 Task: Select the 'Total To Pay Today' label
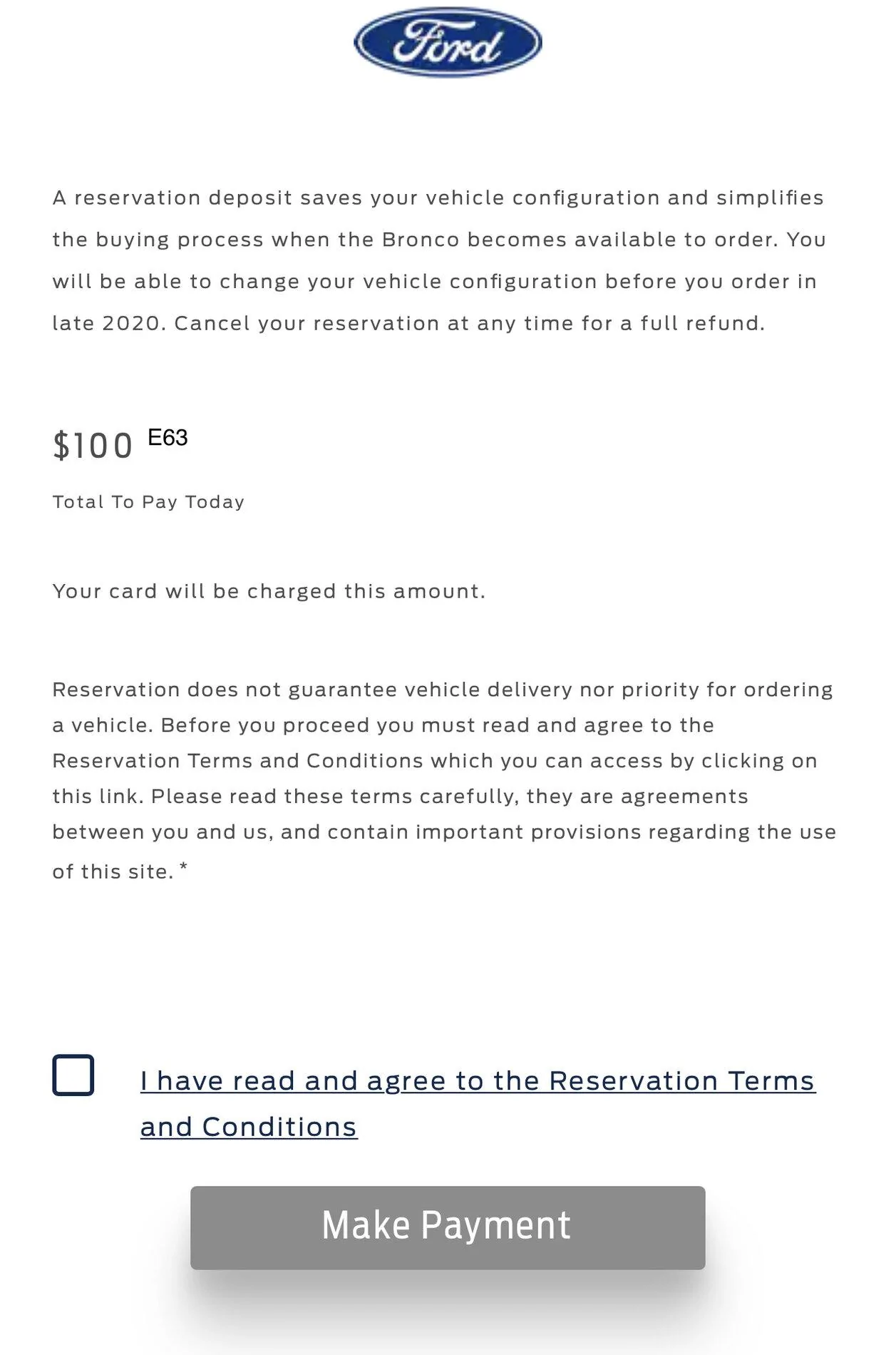148,502
